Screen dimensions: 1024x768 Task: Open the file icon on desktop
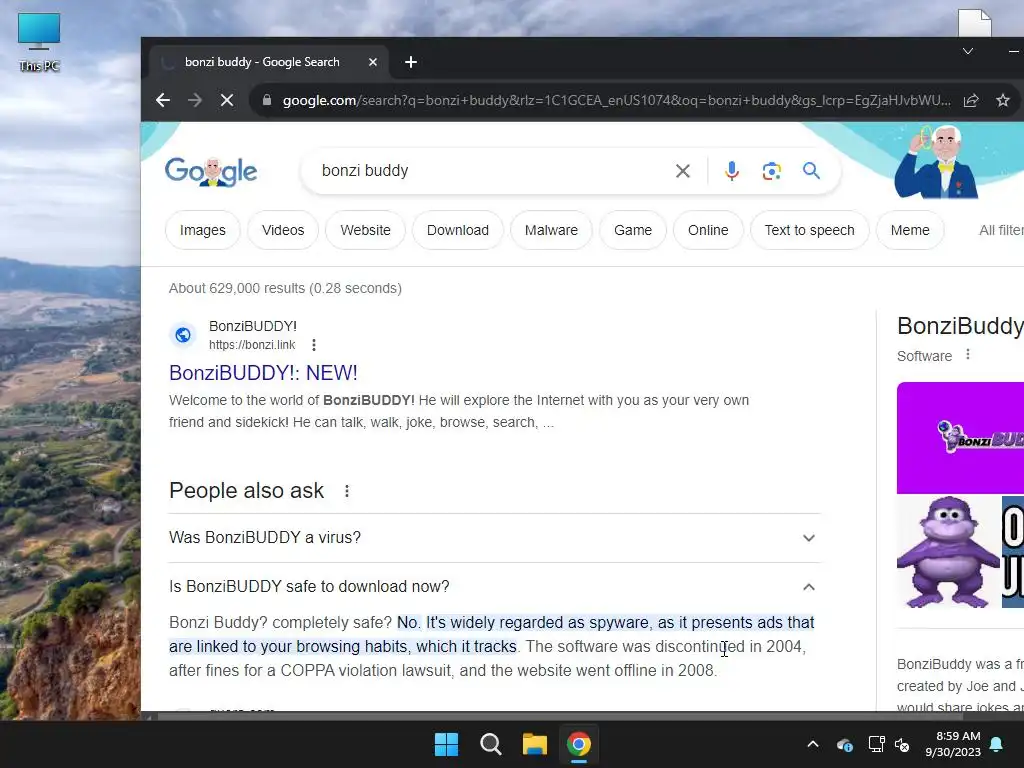[974, 22]
